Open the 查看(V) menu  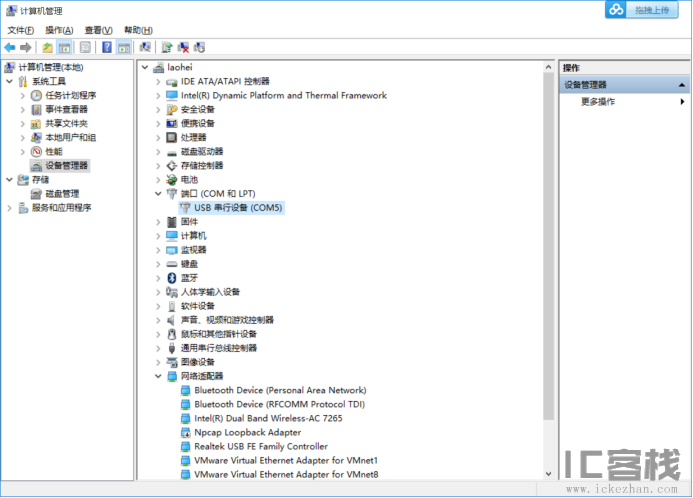click(99, 30)
